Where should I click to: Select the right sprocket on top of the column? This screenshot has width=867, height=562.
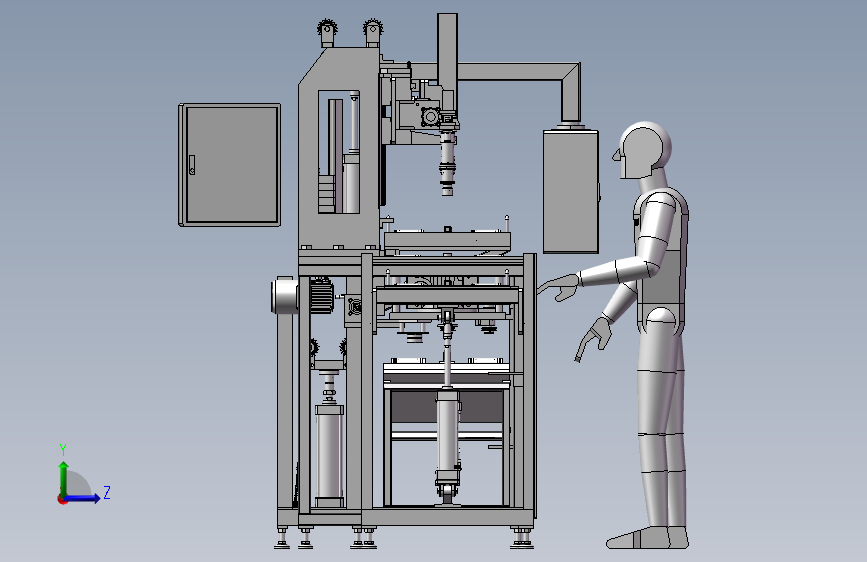click(373, 33)
